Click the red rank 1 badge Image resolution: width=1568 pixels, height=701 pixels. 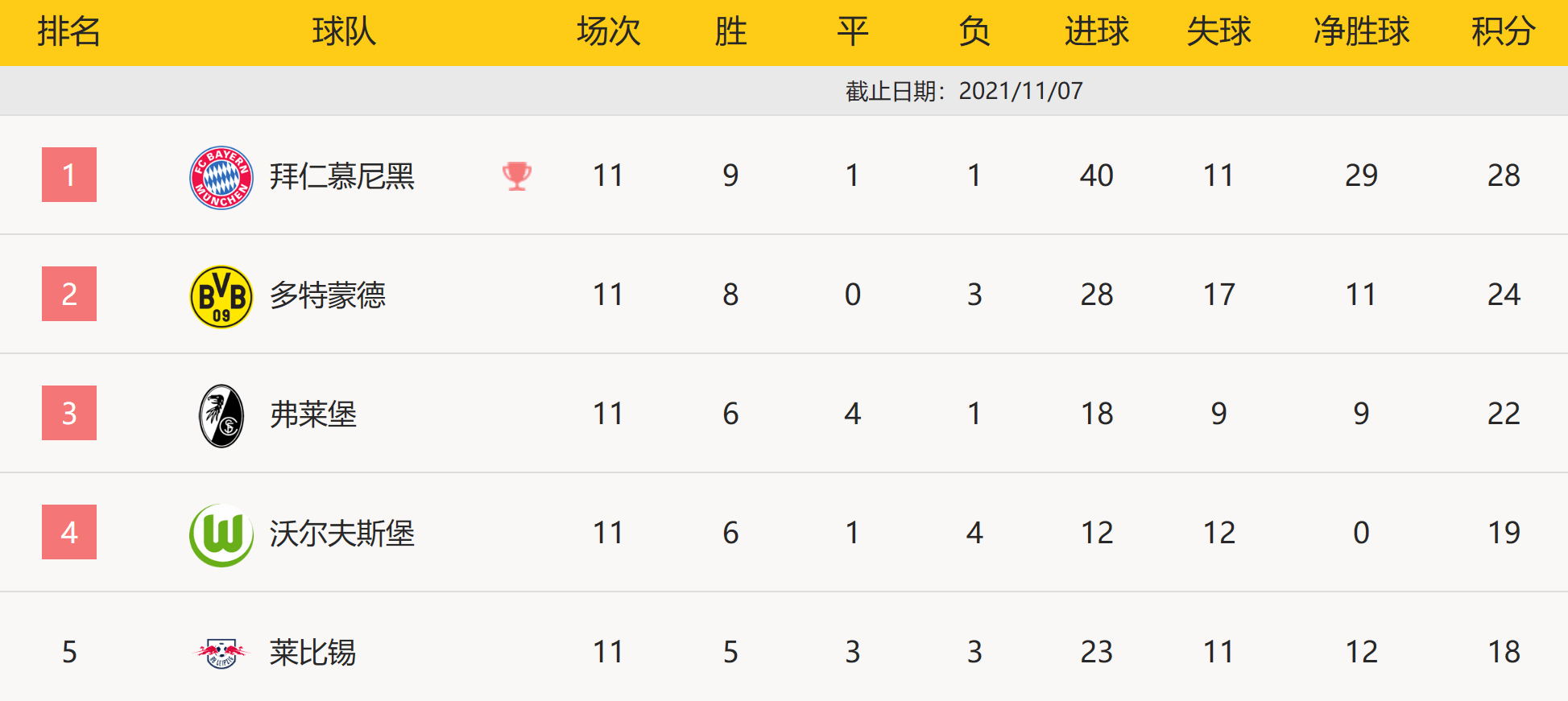click(x=69, y=175)
